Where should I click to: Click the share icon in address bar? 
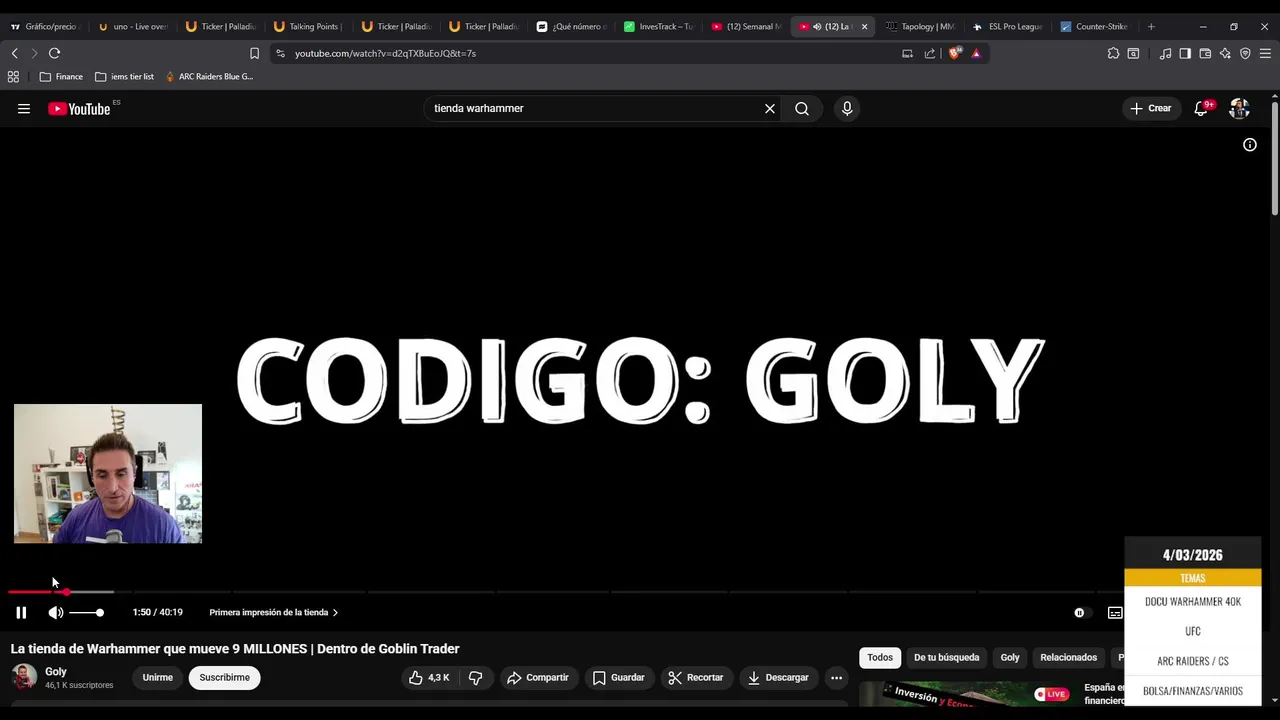tap(930, 54)
